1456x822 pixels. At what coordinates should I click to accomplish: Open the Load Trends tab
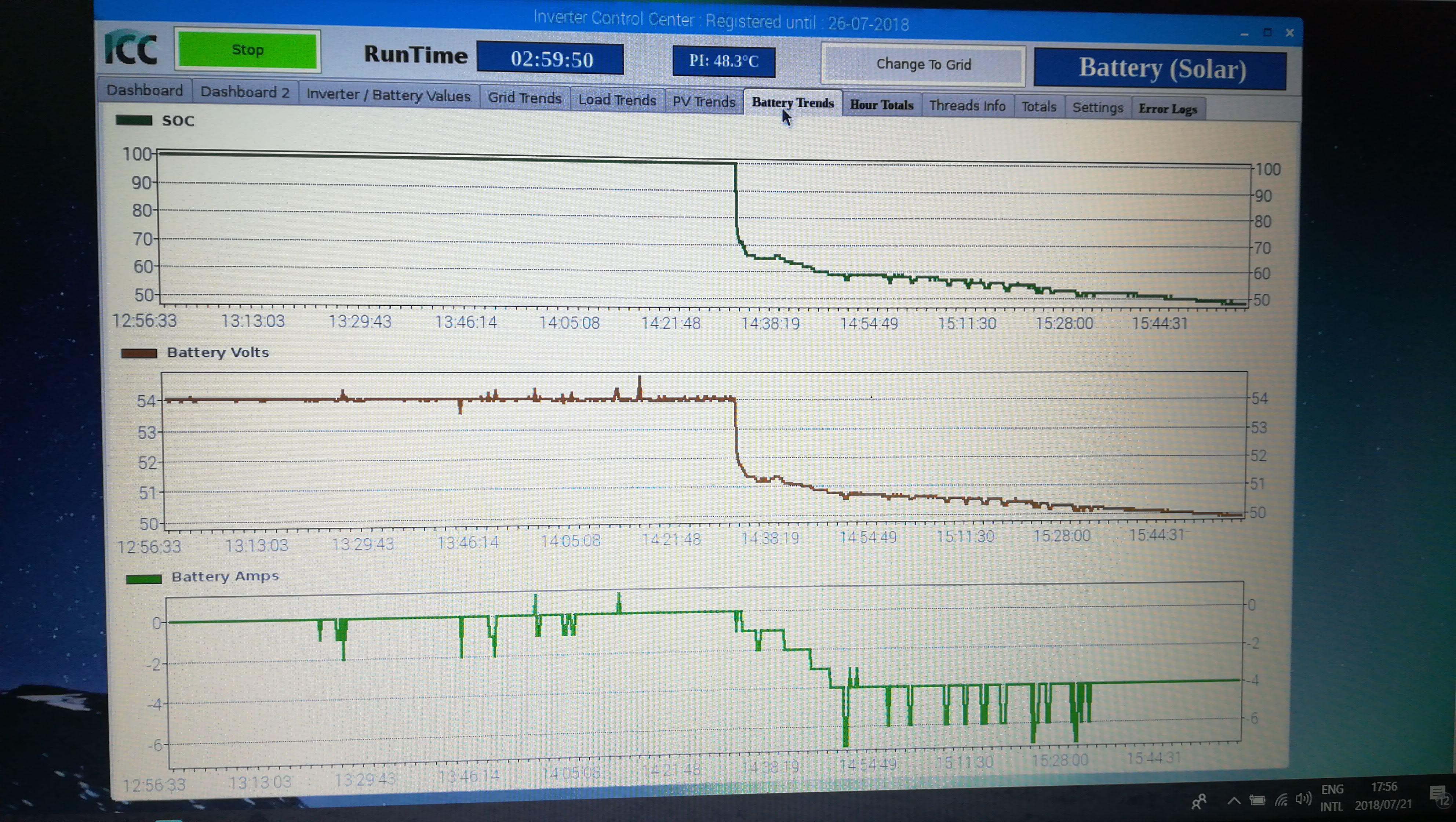[617, 100]
